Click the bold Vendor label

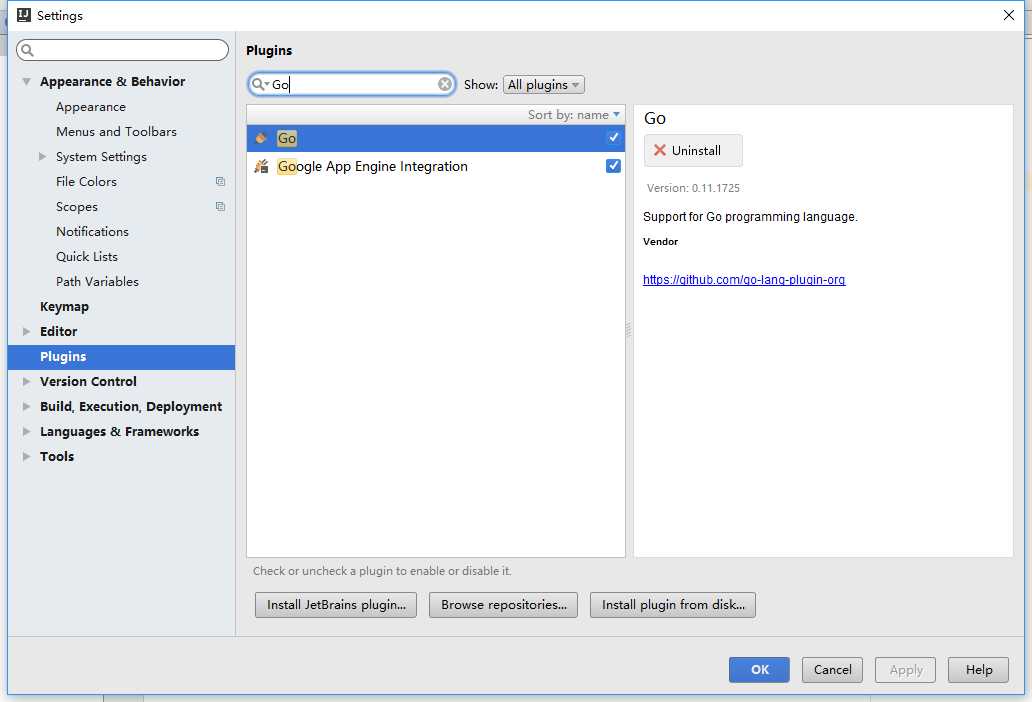pos(660,241)
